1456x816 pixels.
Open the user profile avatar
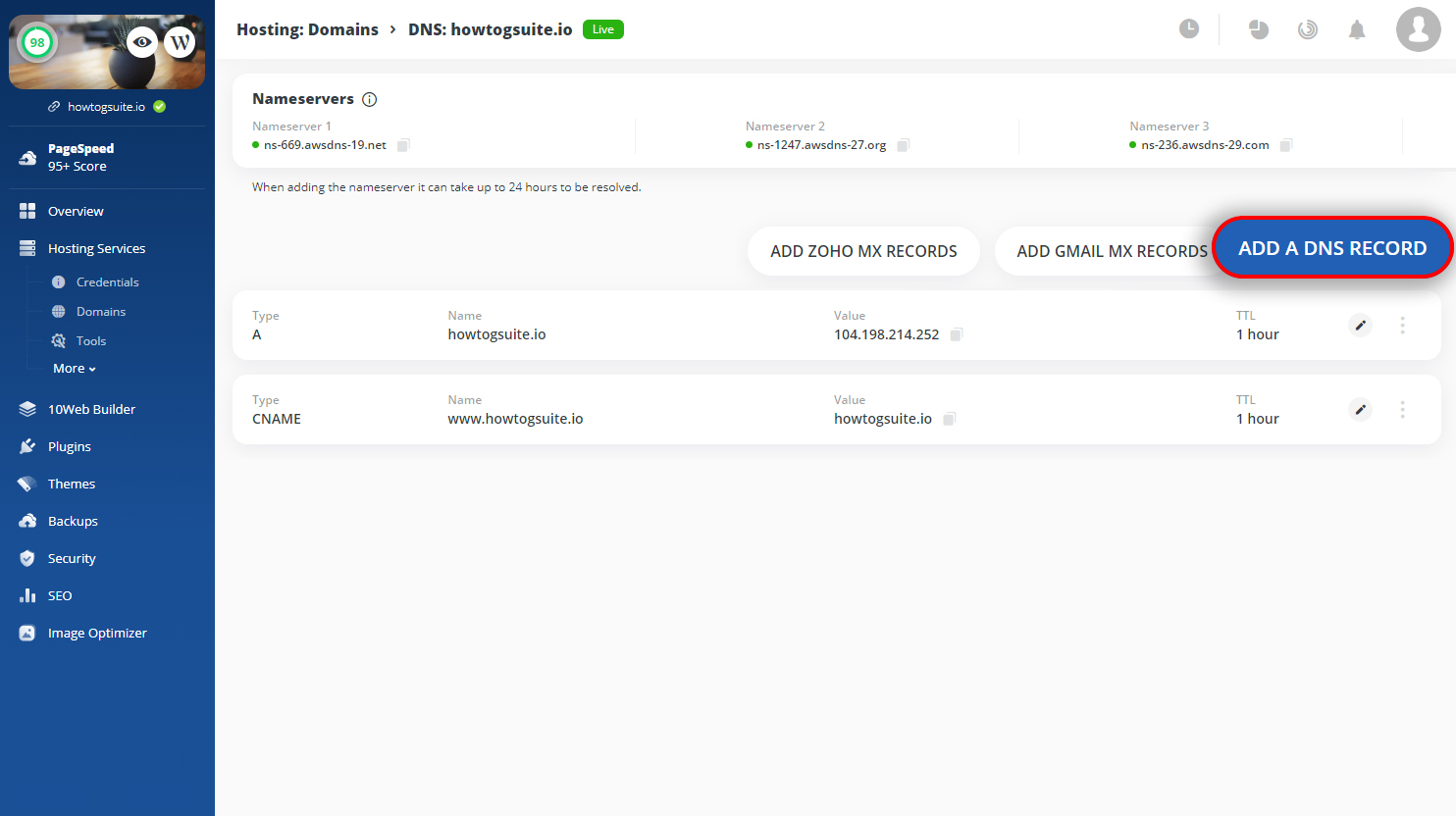pos(1419,28)
